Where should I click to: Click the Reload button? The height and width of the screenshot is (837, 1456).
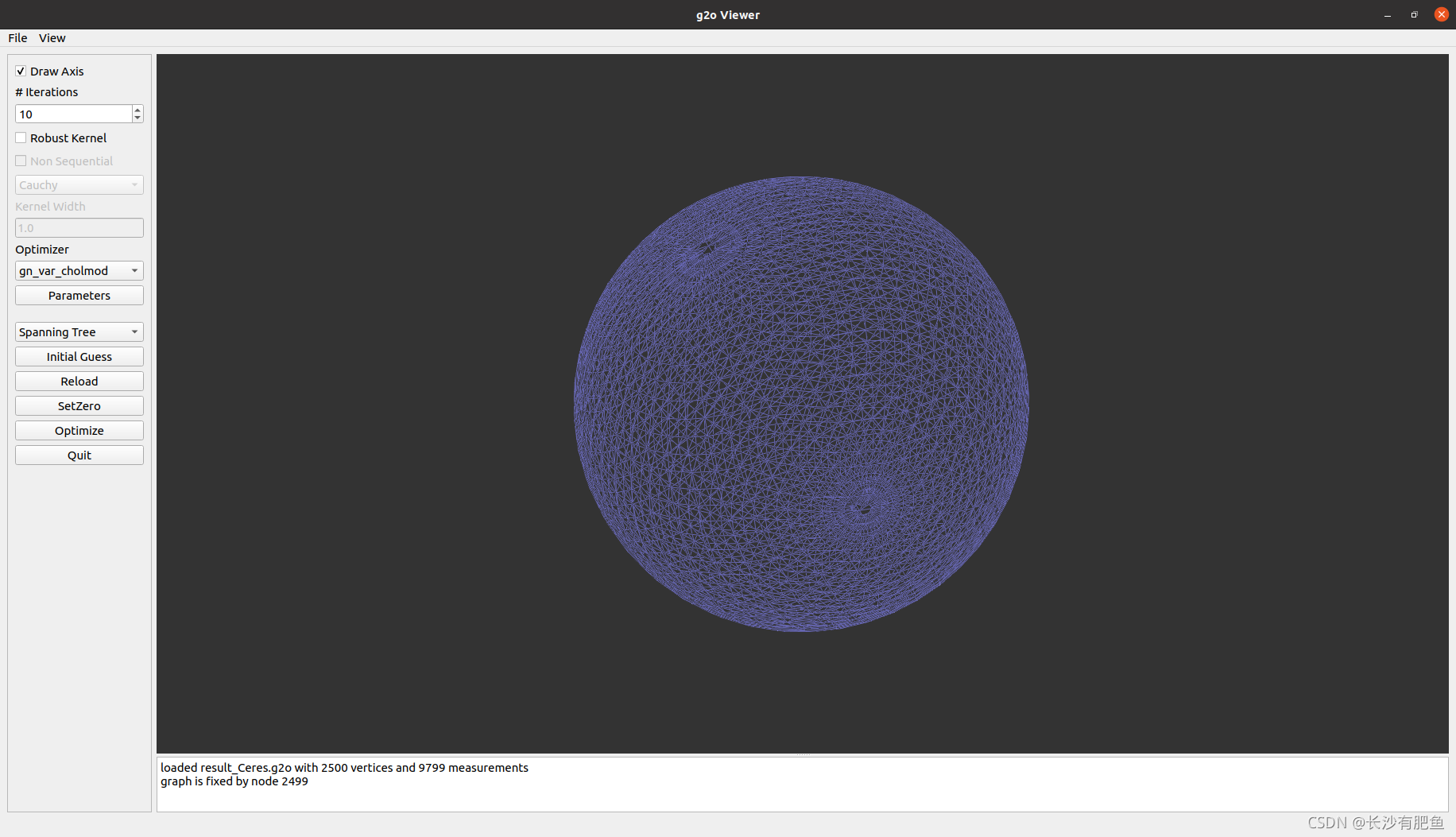[x=79, y=382]
